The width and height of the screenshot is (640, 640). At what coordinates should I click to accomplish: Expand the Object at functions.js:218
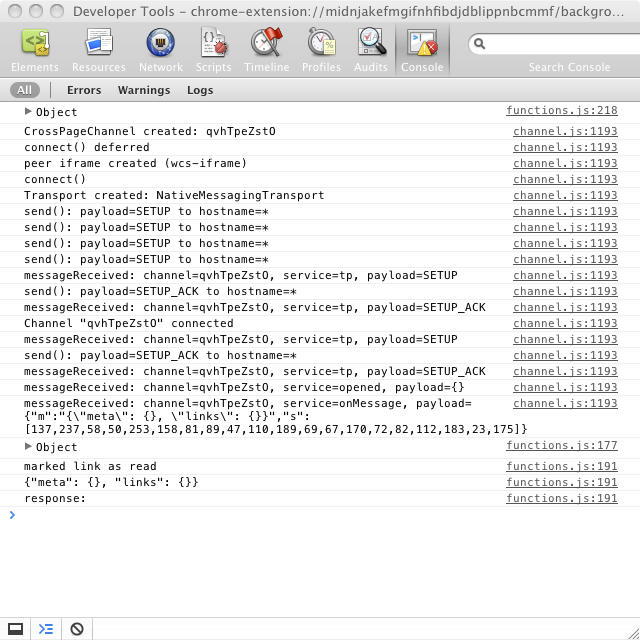(28, 111)
